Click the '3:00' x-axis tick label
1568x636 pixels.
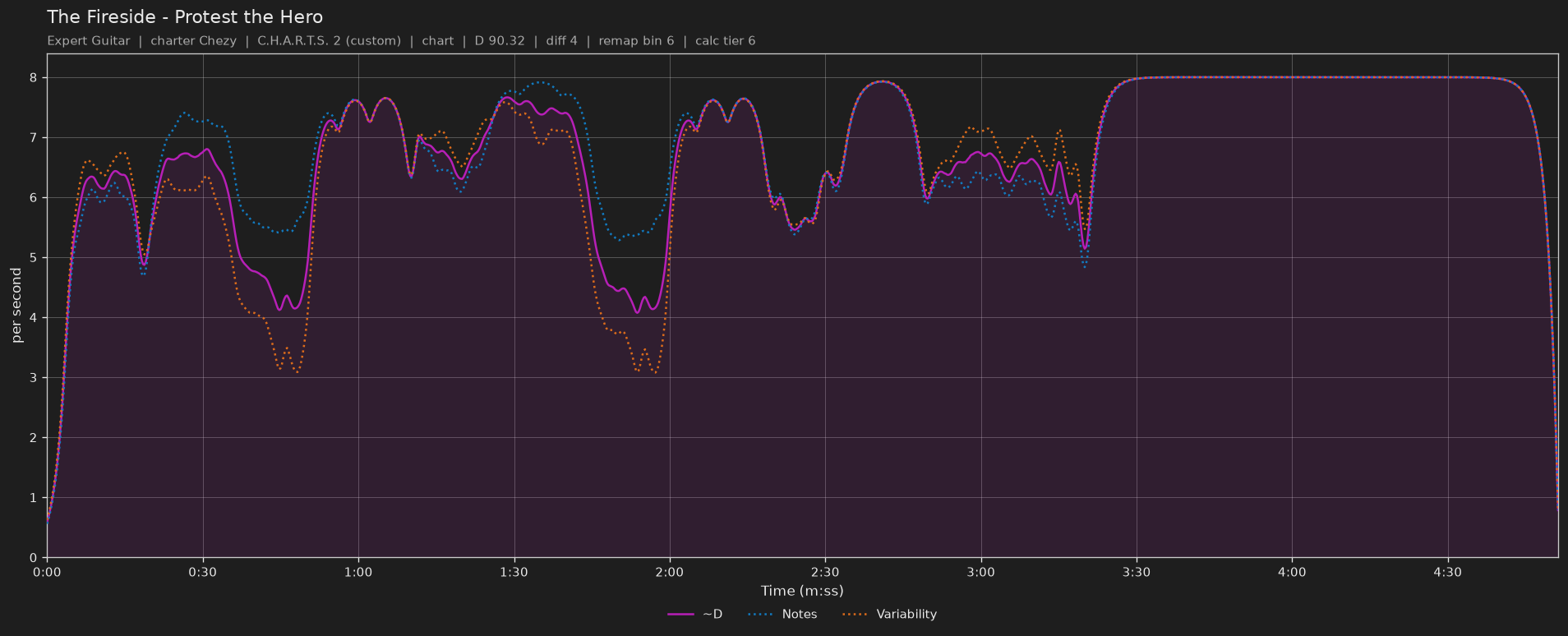point(980,572)
